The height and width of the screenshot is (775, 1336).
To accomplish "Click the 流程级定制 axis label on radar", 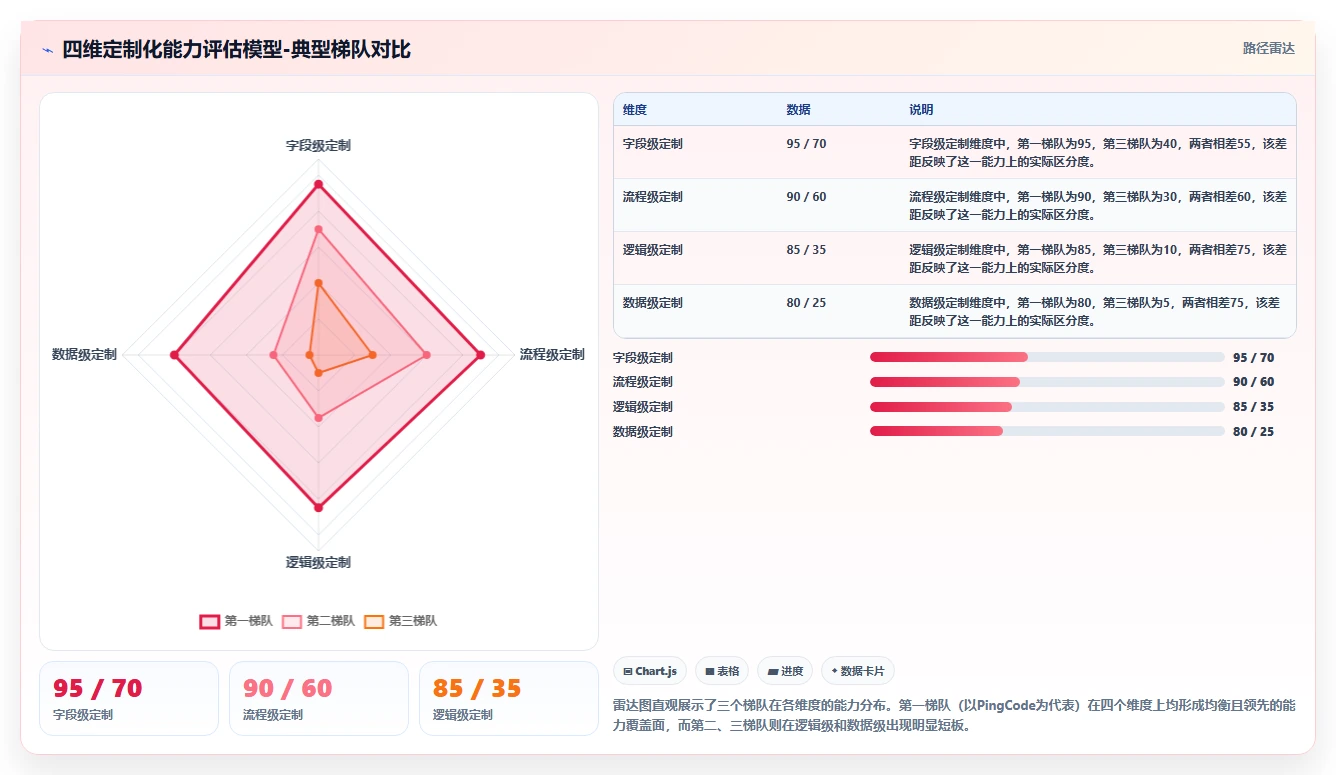I will 552,355.
